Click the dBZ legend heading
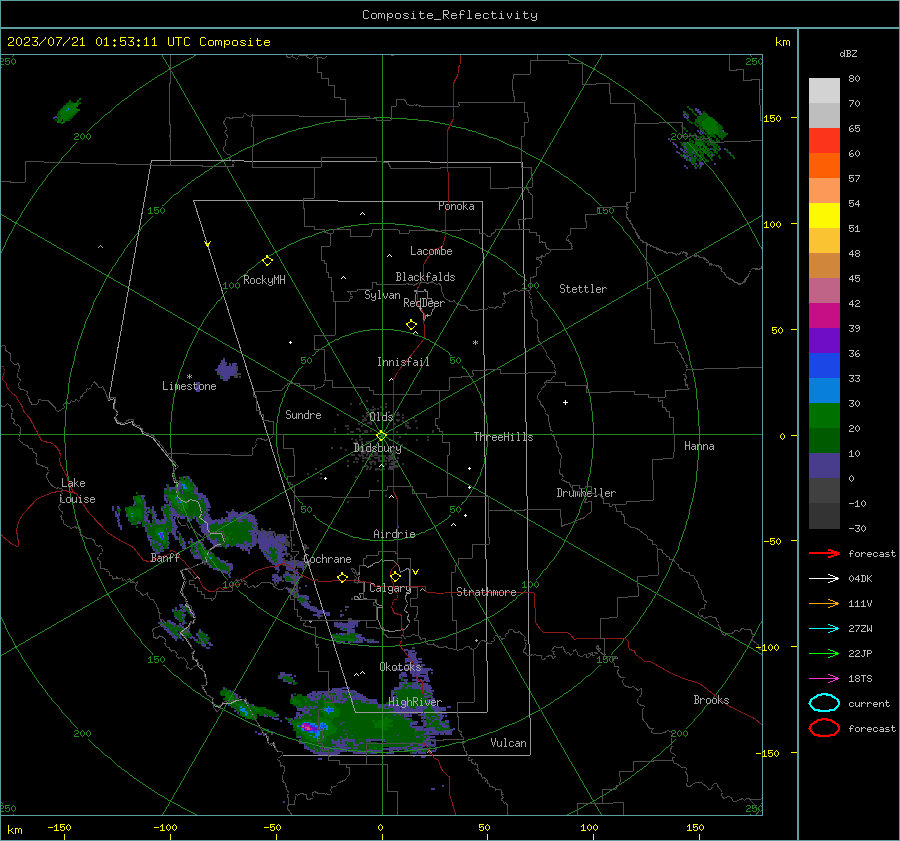The height and width of the screenshot is (841, 900). [x=848, y=54]
